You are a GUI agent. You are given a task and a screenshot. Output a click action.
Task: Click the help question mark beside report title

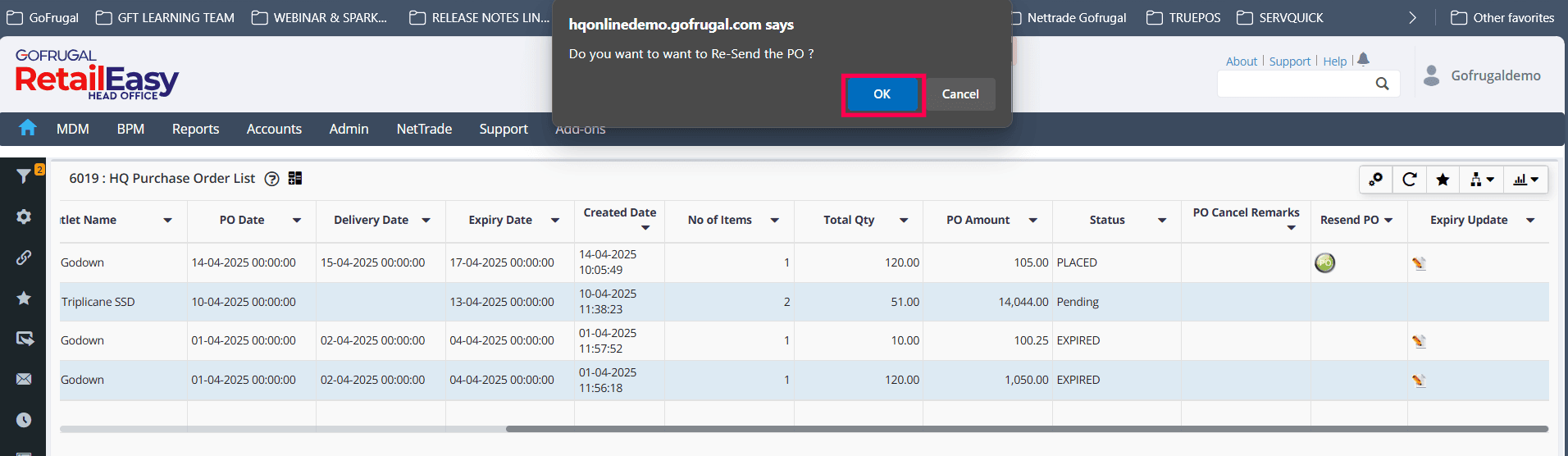point(272,179)
